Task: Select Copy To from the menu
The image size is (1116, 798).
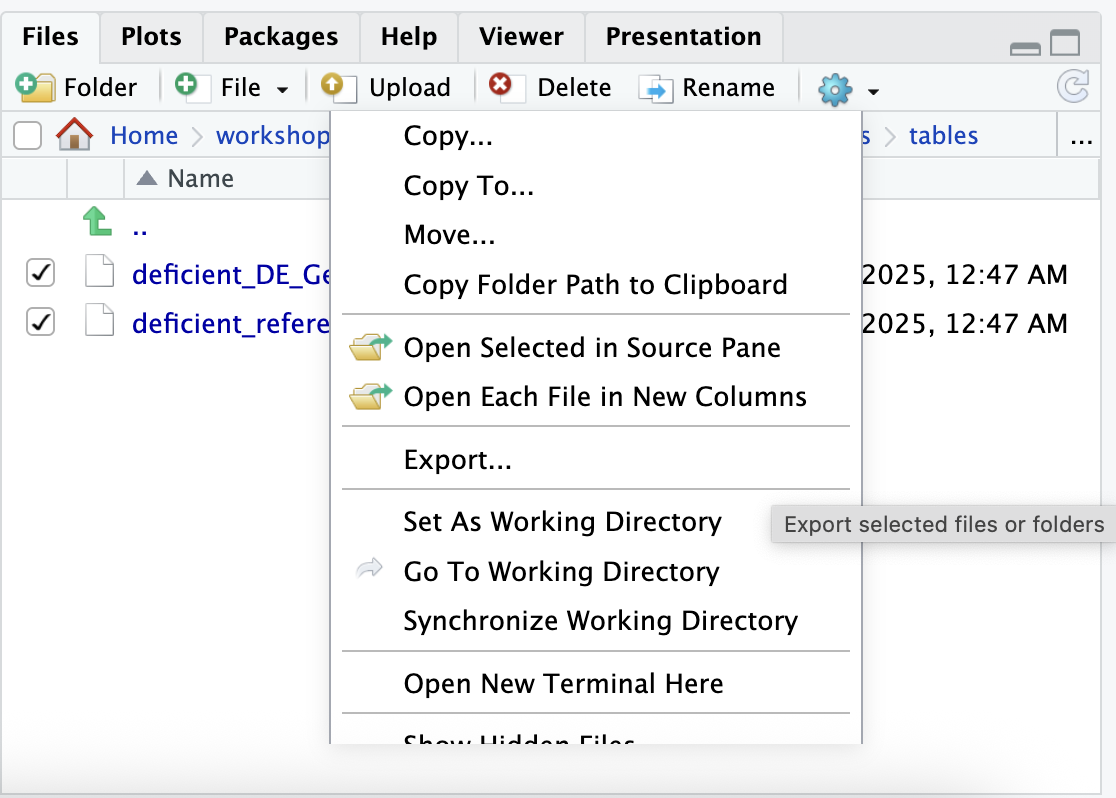Action: point(468,185)
